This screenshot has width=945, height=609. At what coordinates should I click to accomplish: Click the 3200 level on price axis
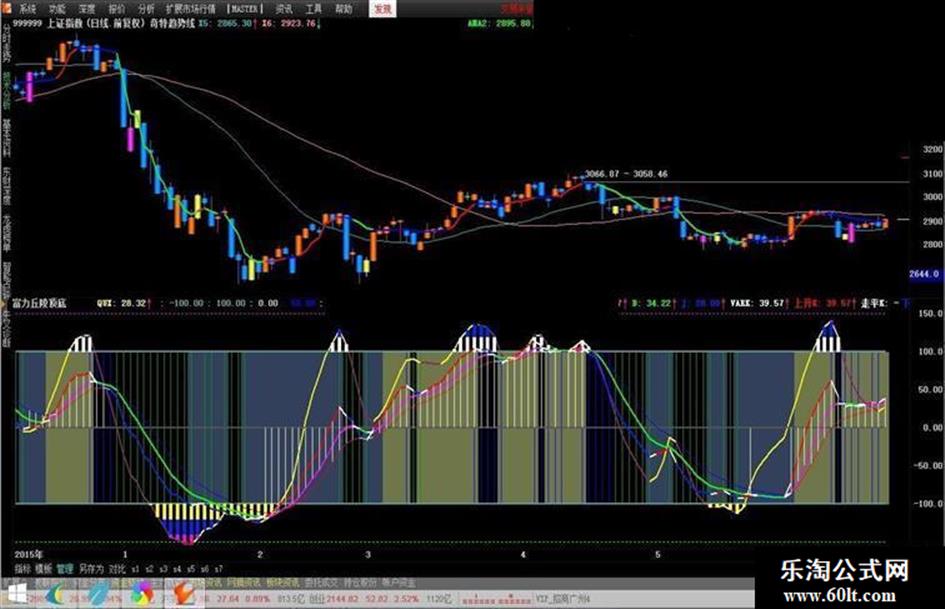(x=932, y=149)
